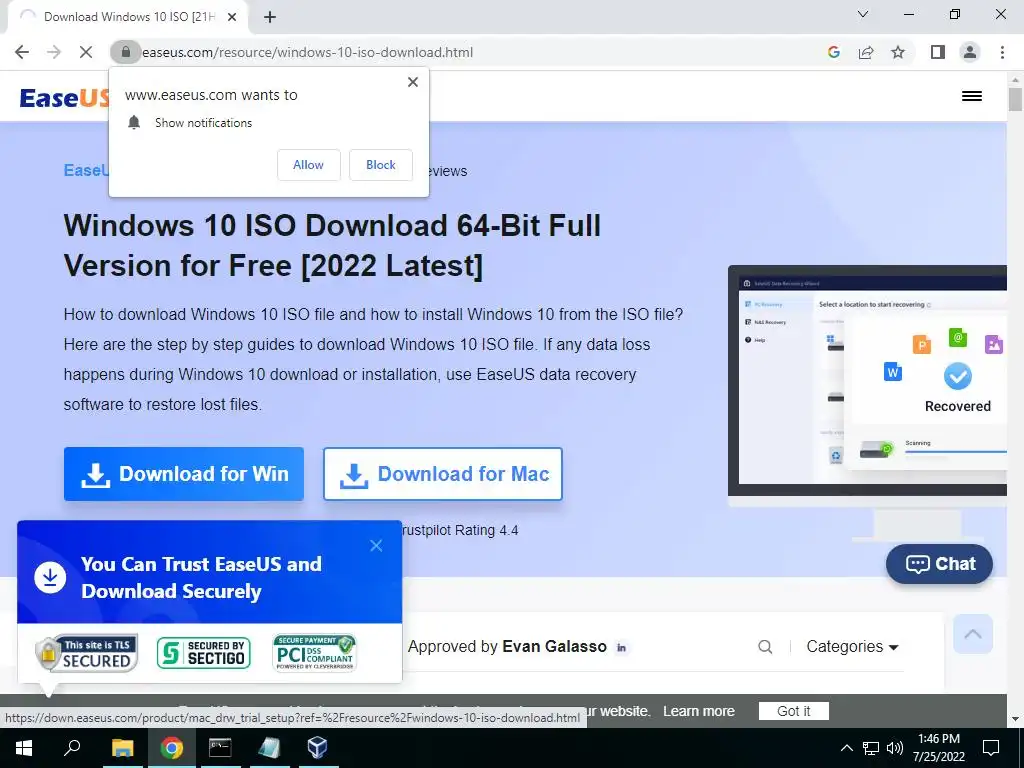The width and height of the screenshot is (1024, 768).
Task: Click the taskbar clock showing 1:46 PM
Action: pyautogui.click(x=939, y=748)
